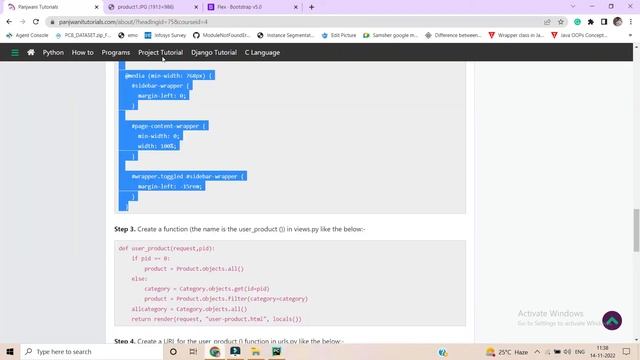Click the taskbar search box
Screen dimensions: 640x360
point(91,352)
